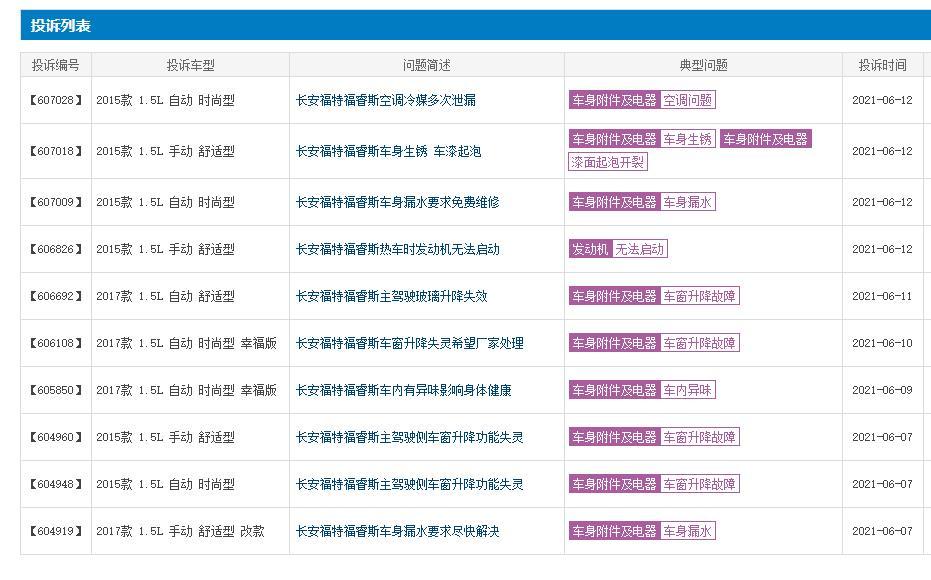Click the 车身漏水 tag in row 604919
This screenshot has height=580, width=931.
688,531
